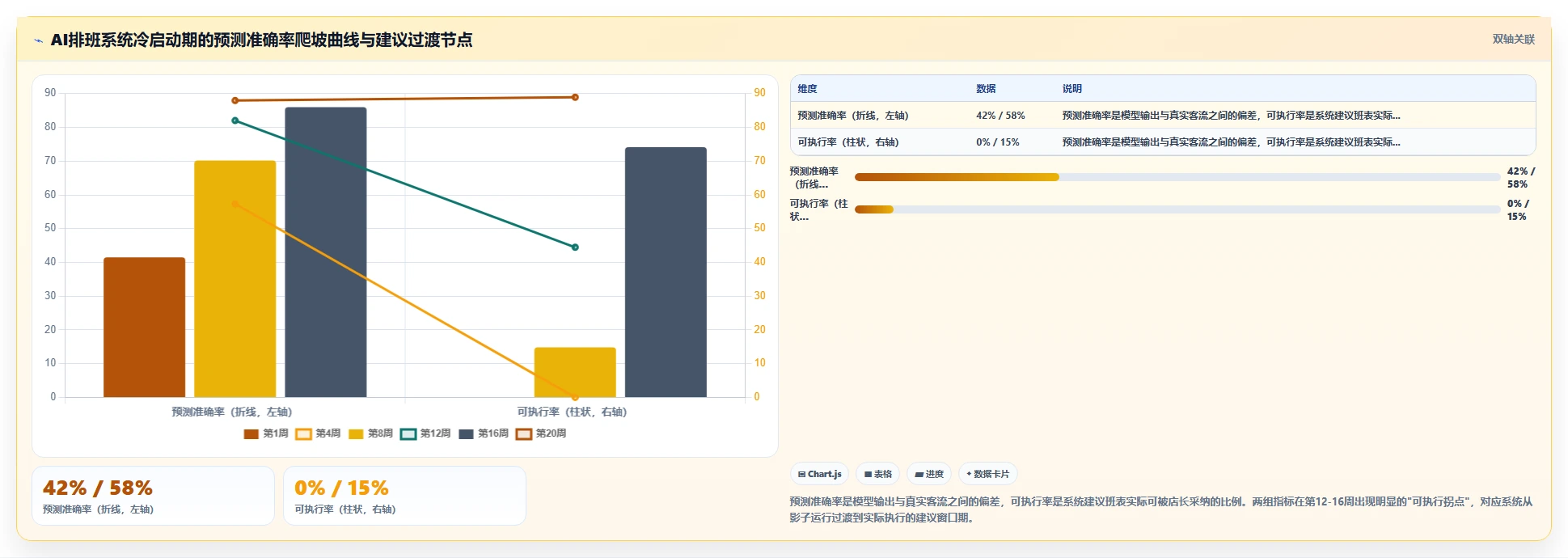Screen dimensions: 1568x558
Task: Click the 双轴关联 label in header
Action: click(1513, 40)
